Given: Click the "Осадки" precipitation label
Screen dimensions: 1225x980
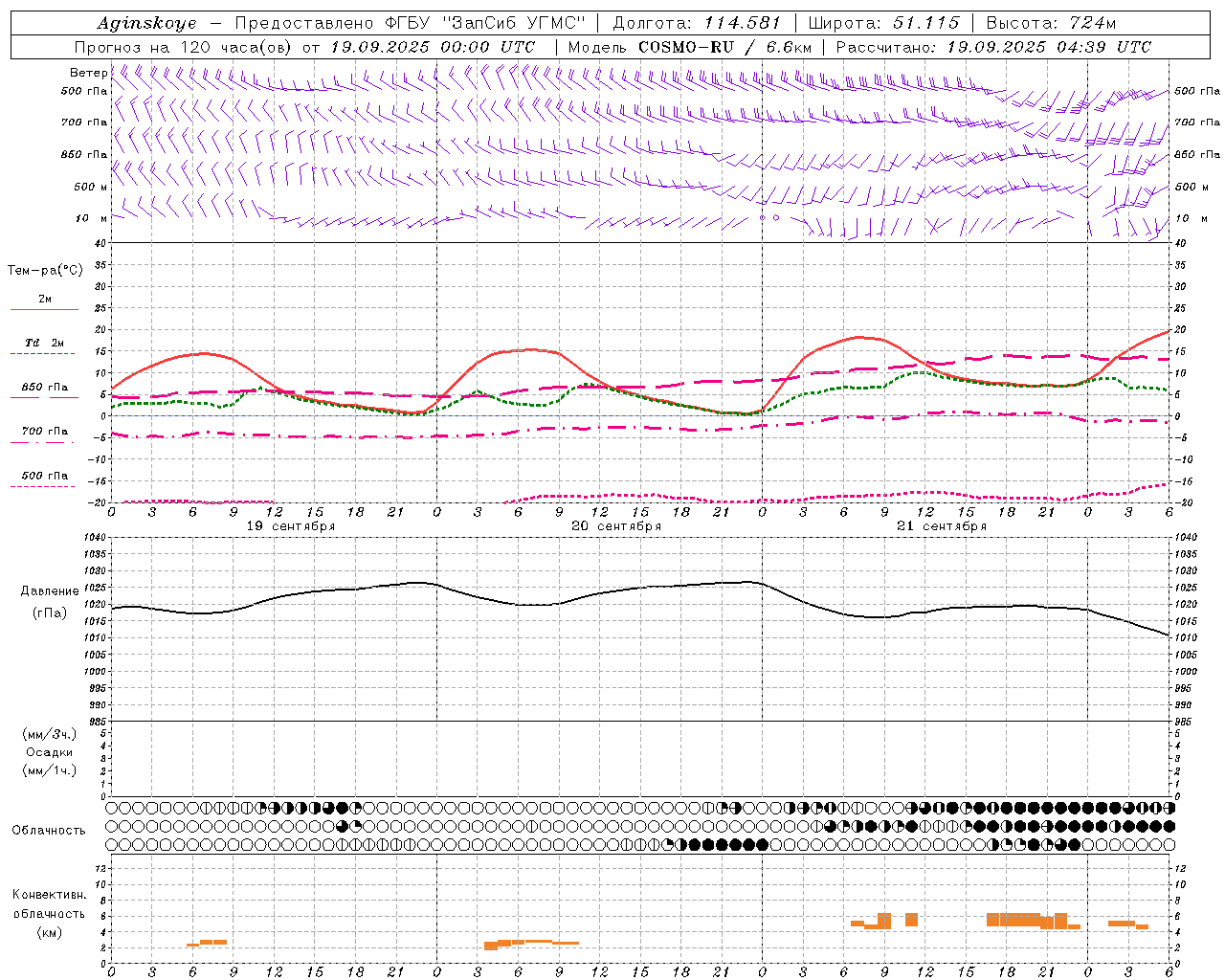Looking at the screenshot, I should click(x=49, y=752).
